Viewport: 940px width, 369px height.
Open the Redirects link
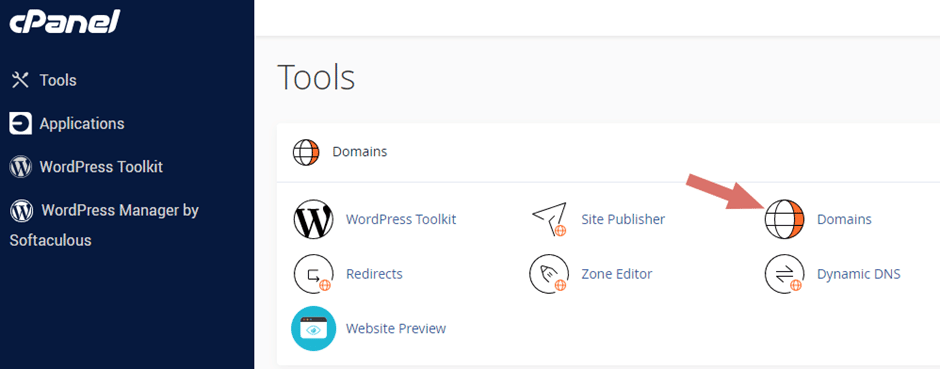374,274
